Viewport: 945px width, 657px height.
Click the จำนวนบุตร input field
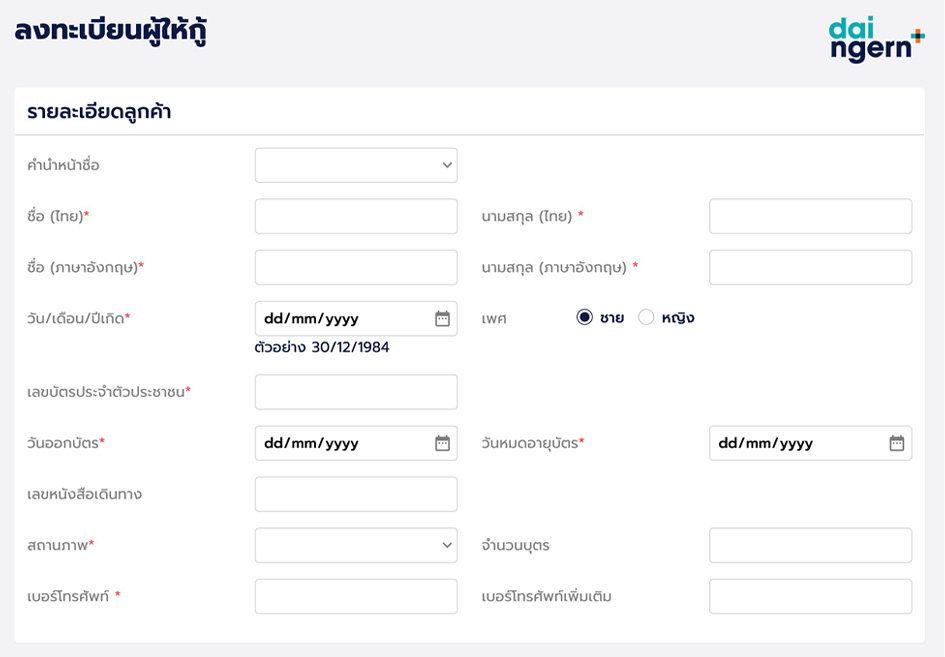(x=810, y=546)
